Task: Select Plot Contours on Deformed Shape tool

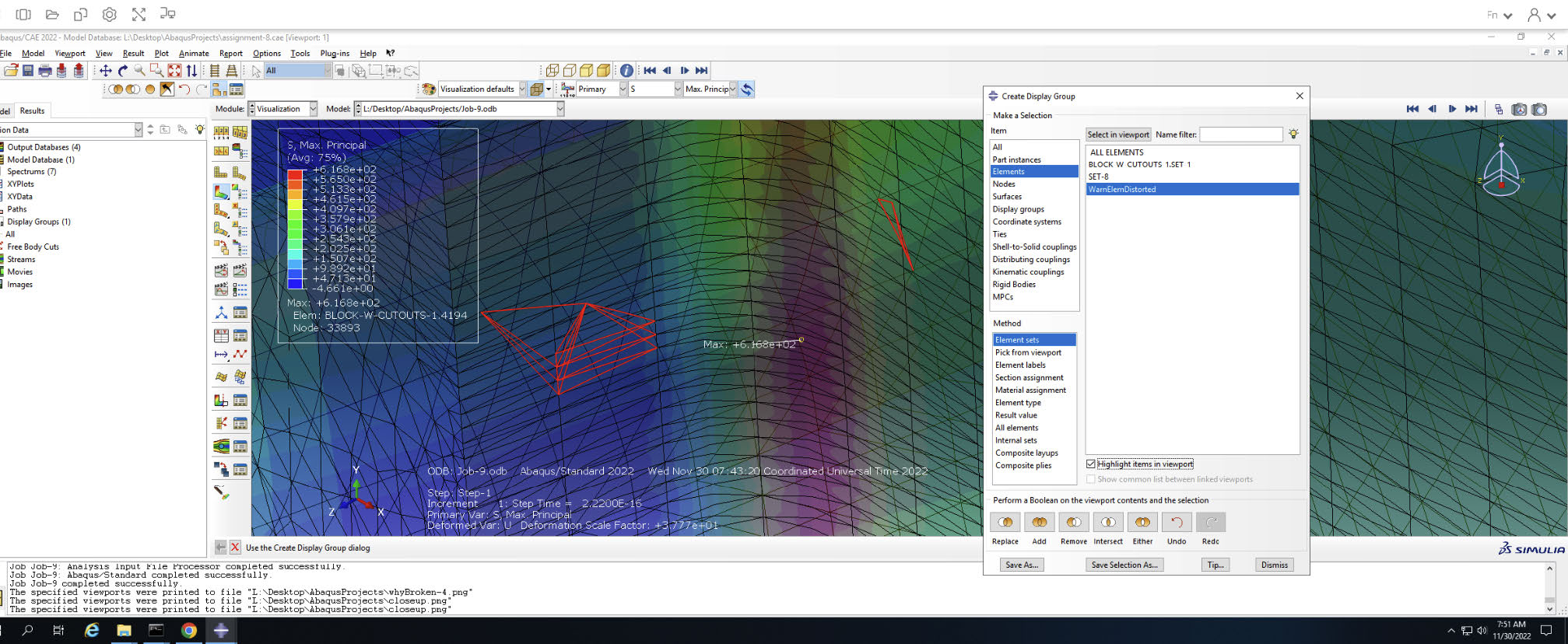Action: [221, 191]
